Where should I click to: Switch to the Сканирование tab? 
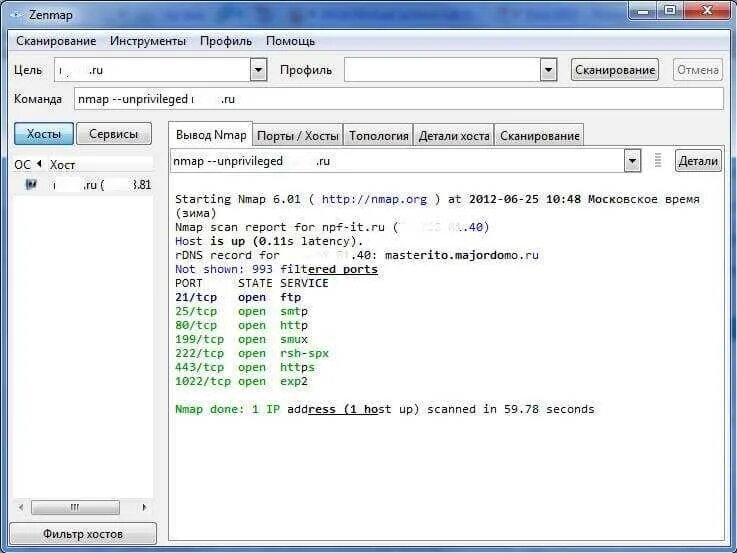(540, 136)
